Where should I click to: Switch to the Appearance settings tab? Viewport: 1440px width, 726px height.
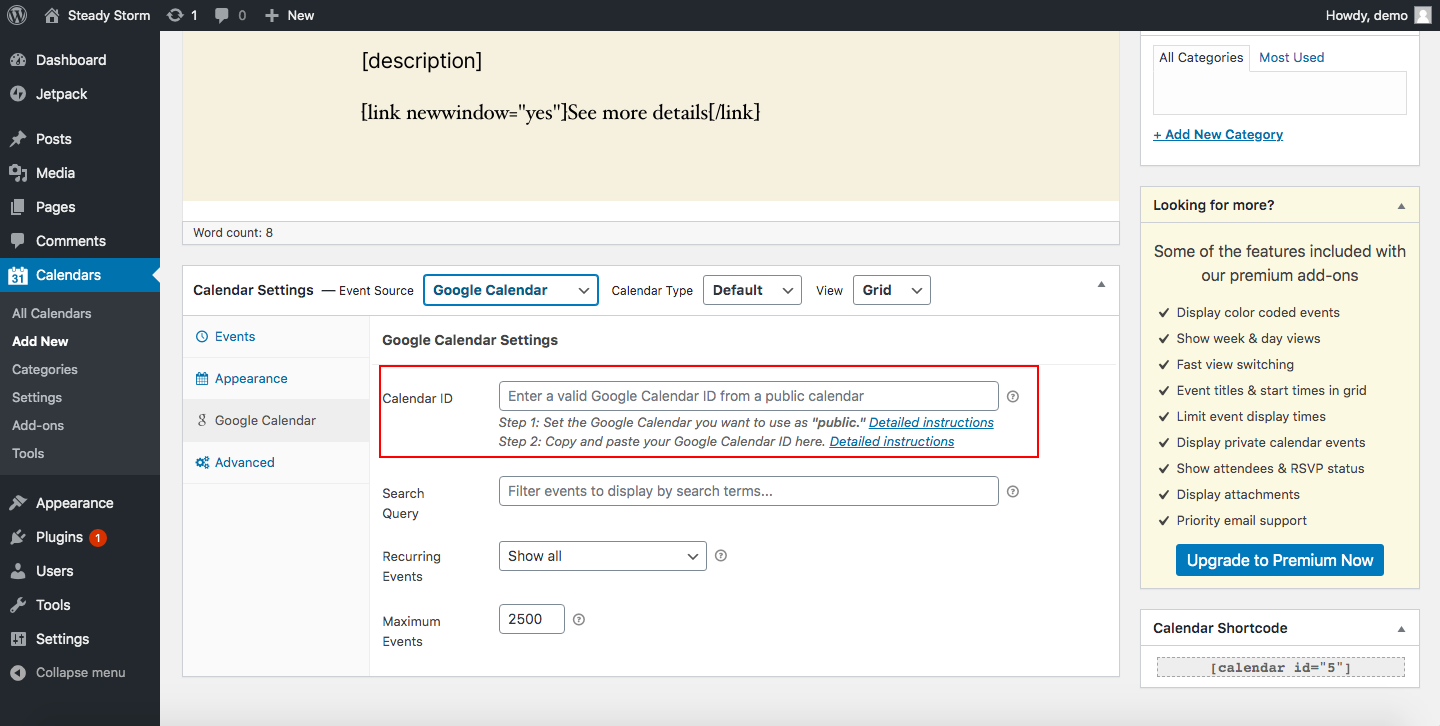point(251,379)
